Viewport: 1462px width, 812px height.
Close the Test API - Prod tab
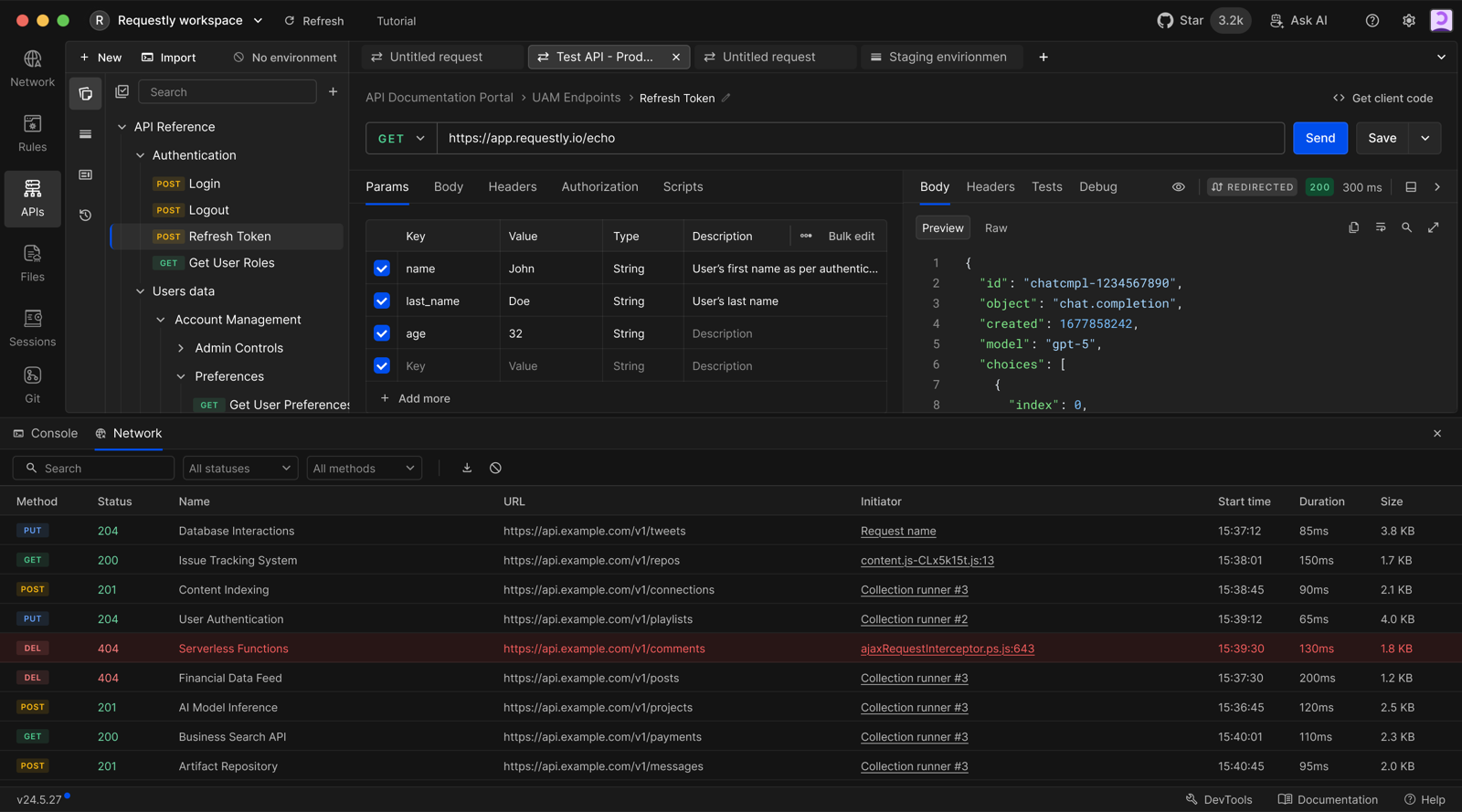click(x=676, y=57)
